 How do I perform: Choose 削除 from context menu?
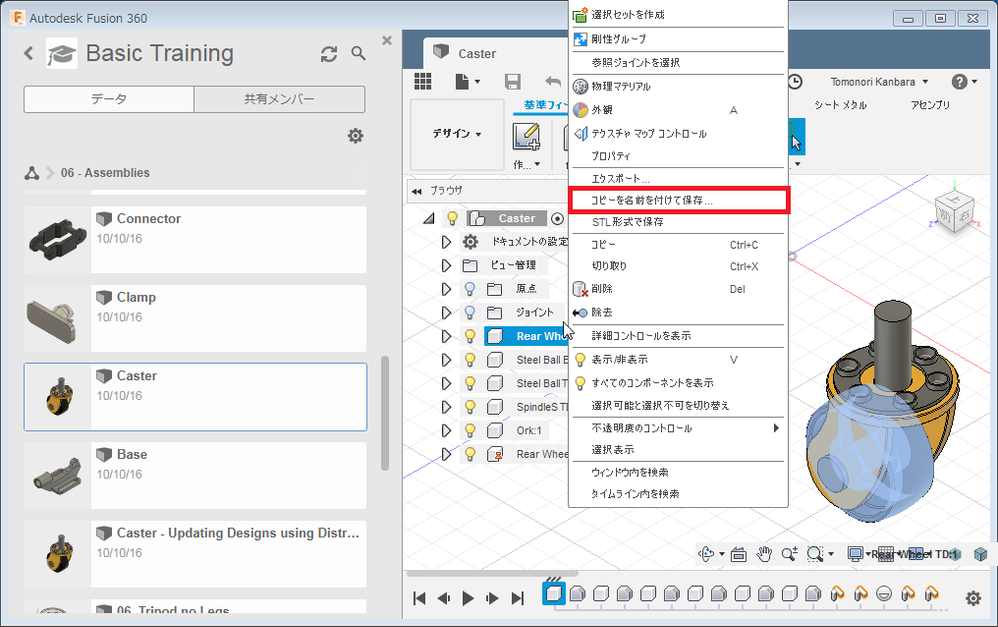[678, 289]
